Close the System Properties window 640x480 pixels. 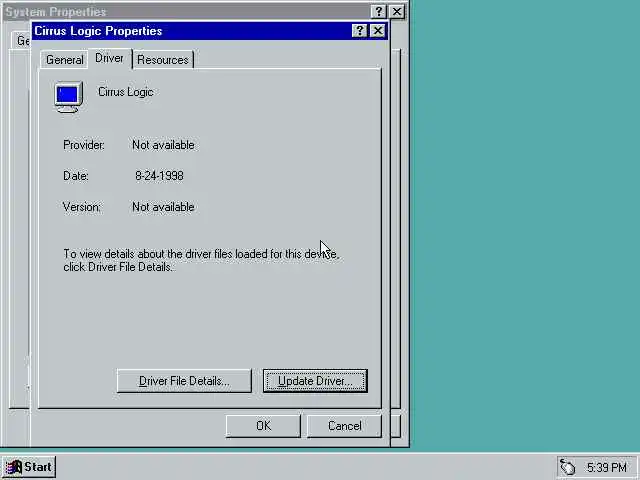(397, 11)
